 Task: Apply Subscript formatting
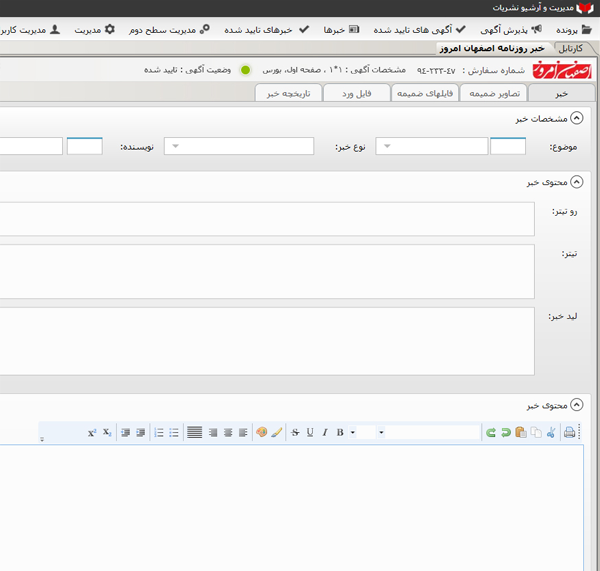coord(107,432)
